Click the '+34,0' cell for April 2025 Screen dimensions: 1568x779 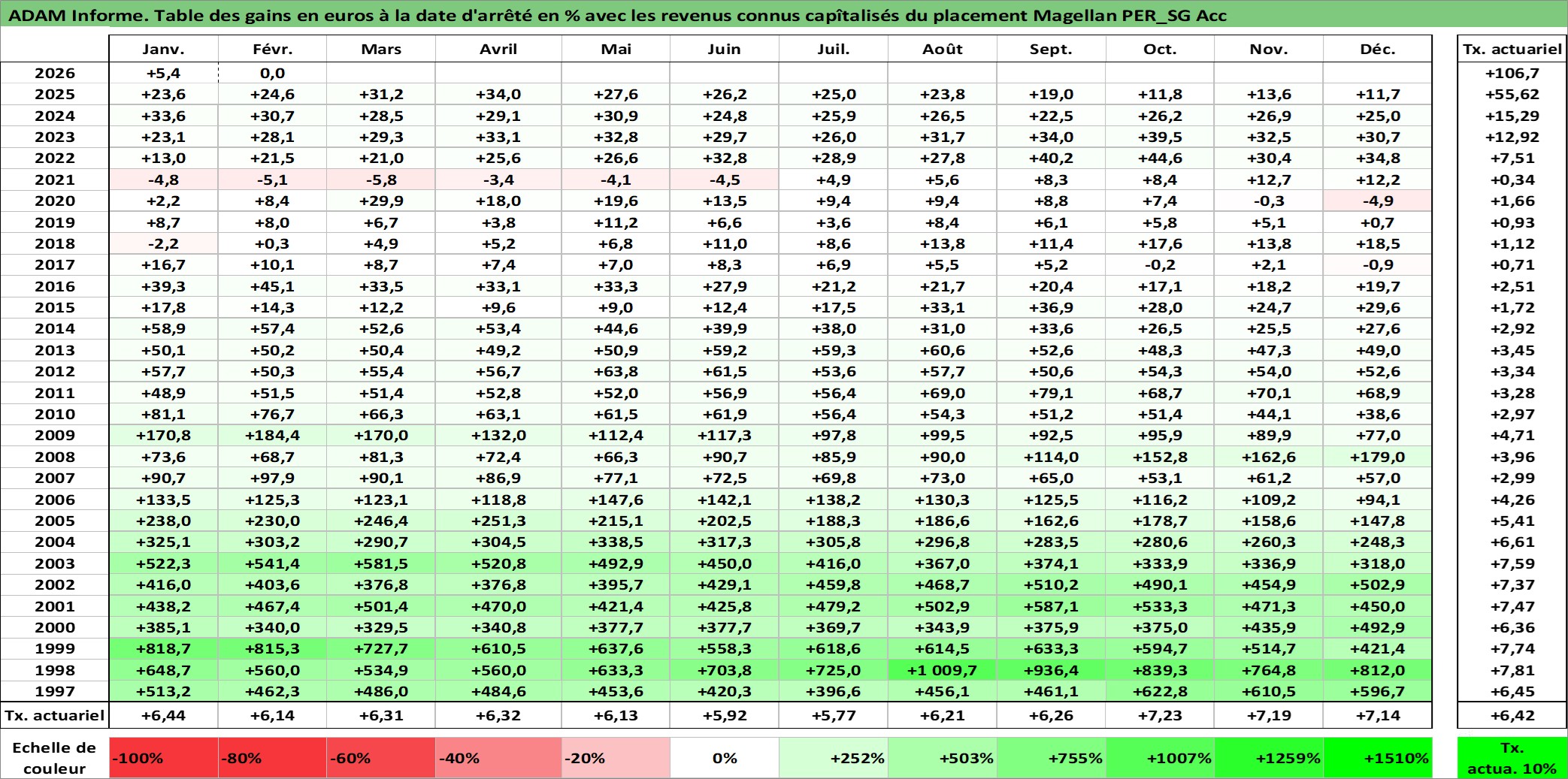point(498,95)
